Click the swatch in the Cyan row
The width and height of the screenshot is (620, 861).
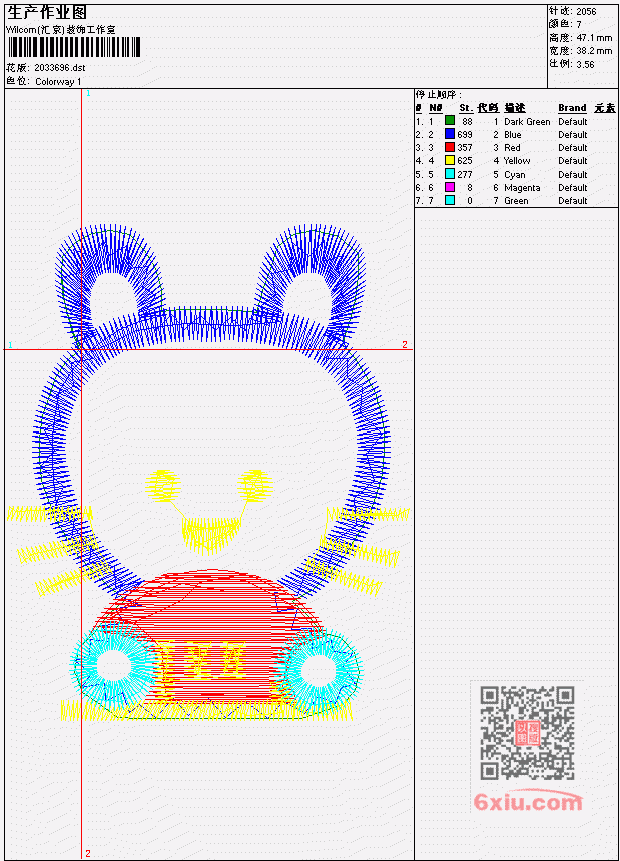(x=450, y=174)
